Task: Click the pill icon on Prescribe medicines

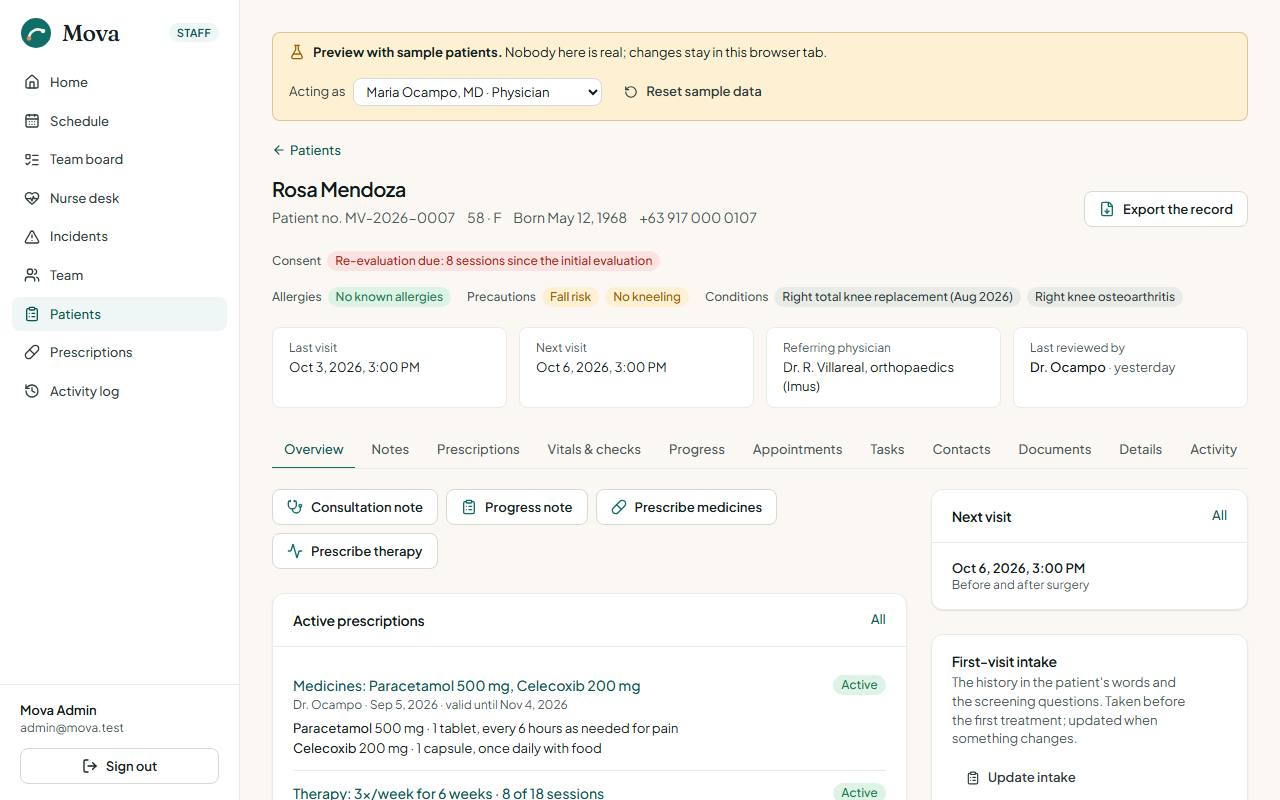Action: tap(619, 507)
